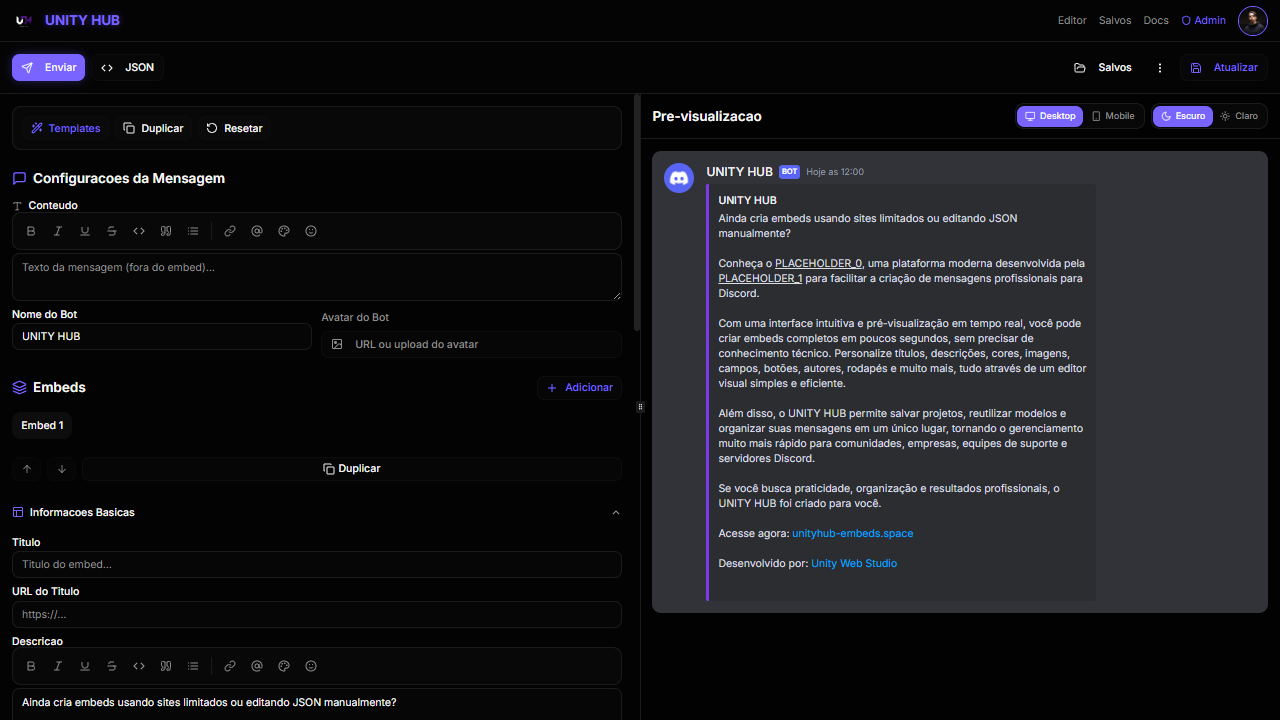Open the JSON view button
Viewport: 1280px width, 720px height.
[x=128, y=68]
